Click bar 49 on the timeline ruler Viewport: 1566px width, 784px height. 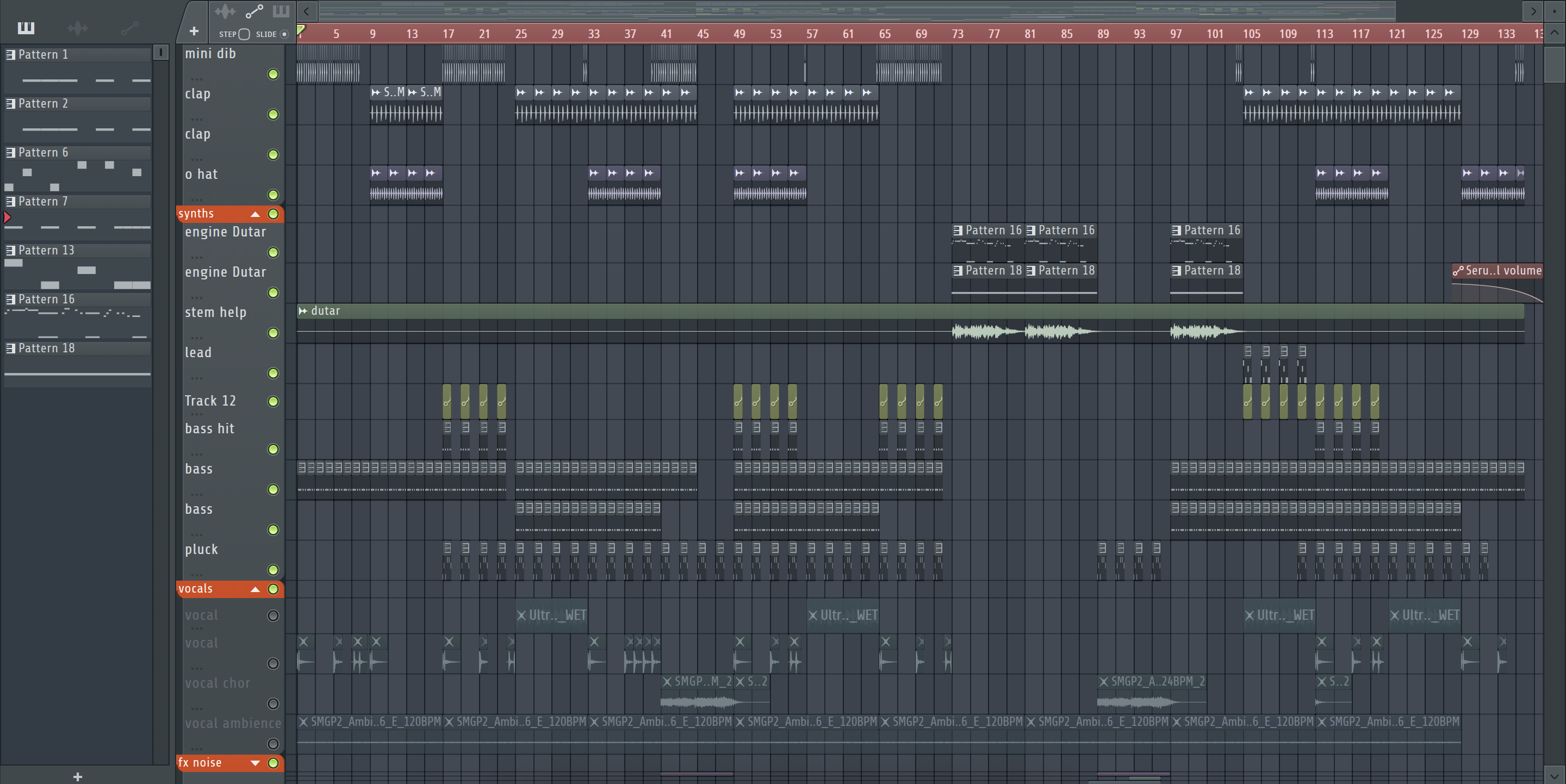tap(739, 34)
